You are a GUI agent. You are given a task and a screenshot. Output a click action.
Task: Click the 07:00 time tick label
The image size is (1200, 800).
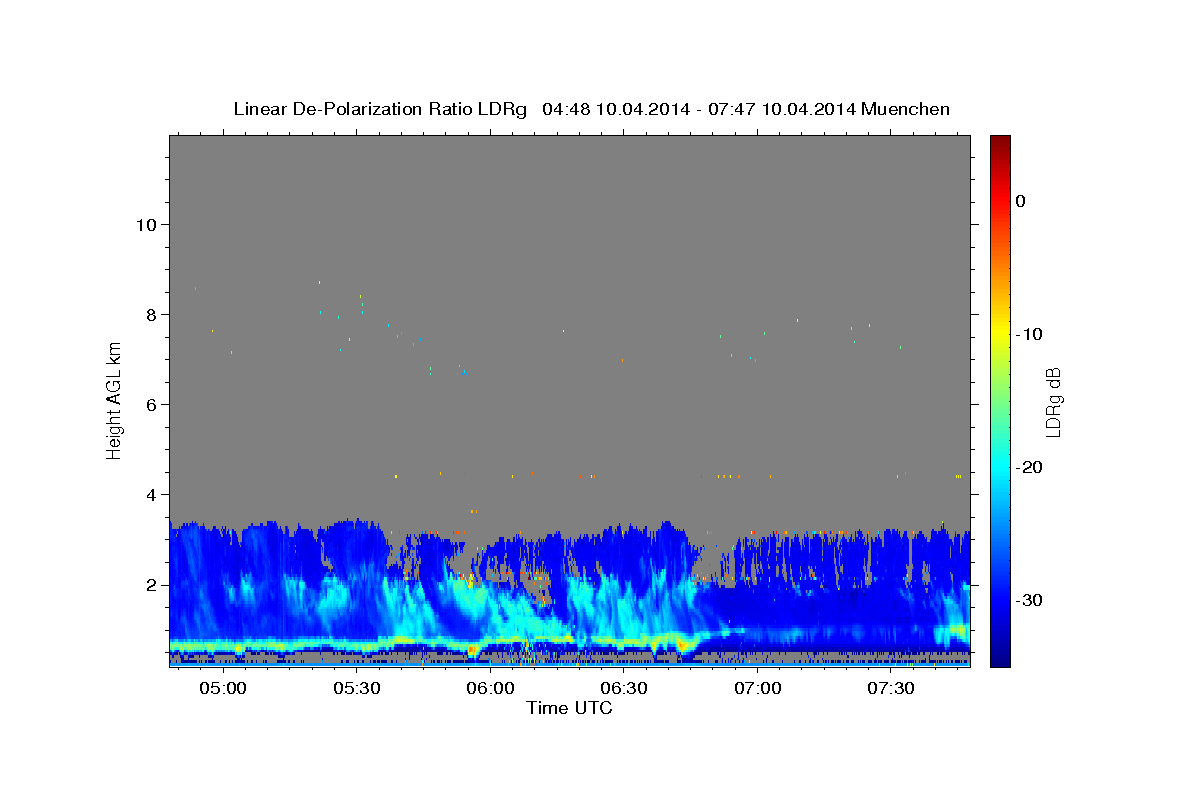758,689
